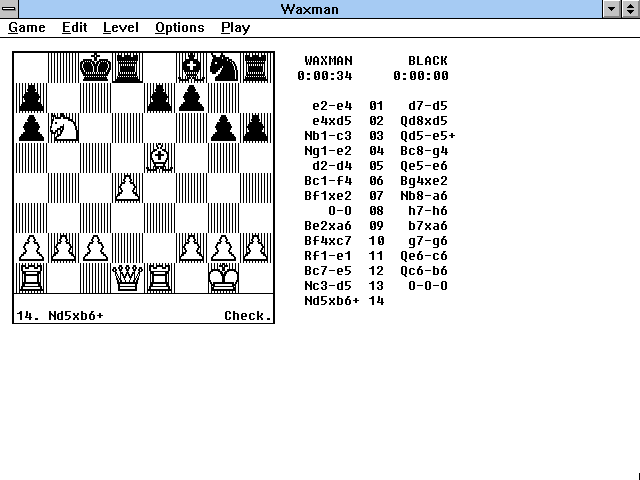Click the empty d7 square
This screenshot has height=480, width=640.
[127, 98]
